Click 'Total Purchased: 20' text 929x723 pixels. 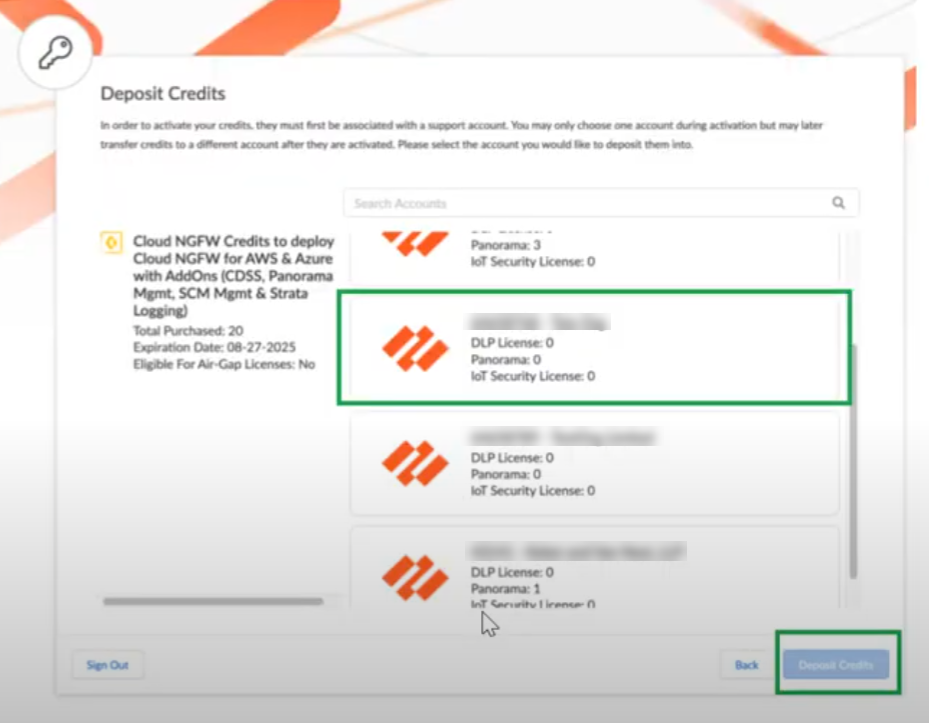pos(188,331)
